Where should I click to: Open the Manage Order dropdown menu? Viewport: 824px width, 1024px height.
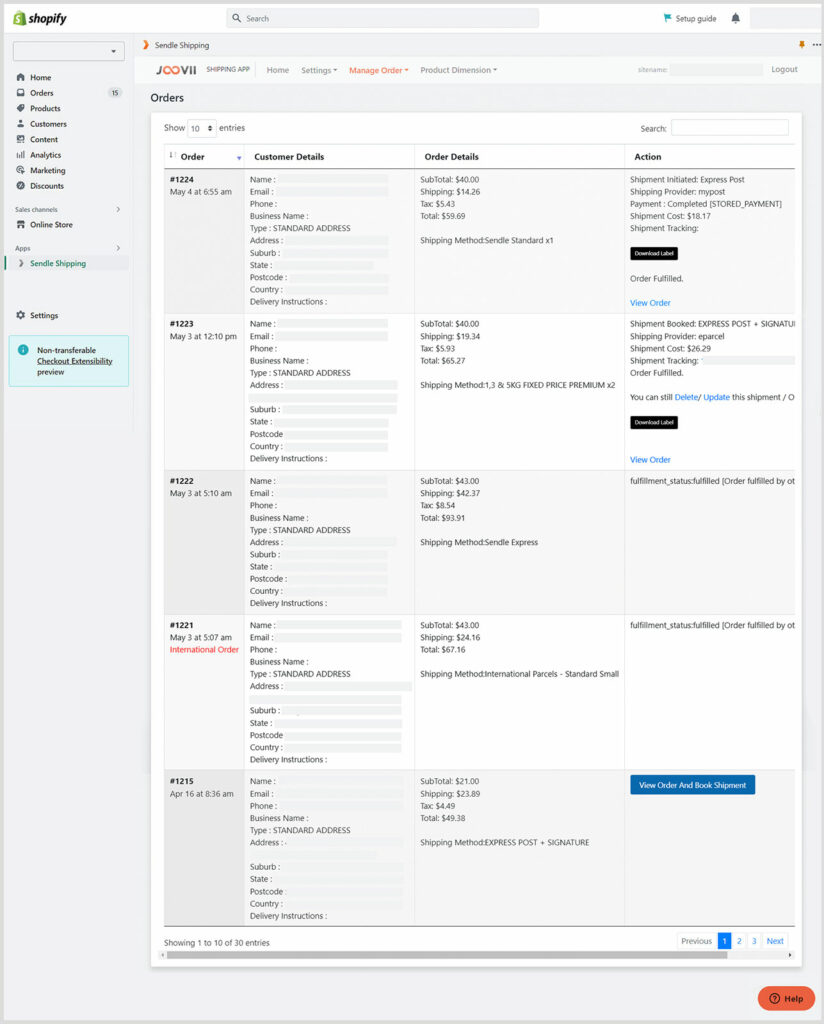(x=379, y=71)
